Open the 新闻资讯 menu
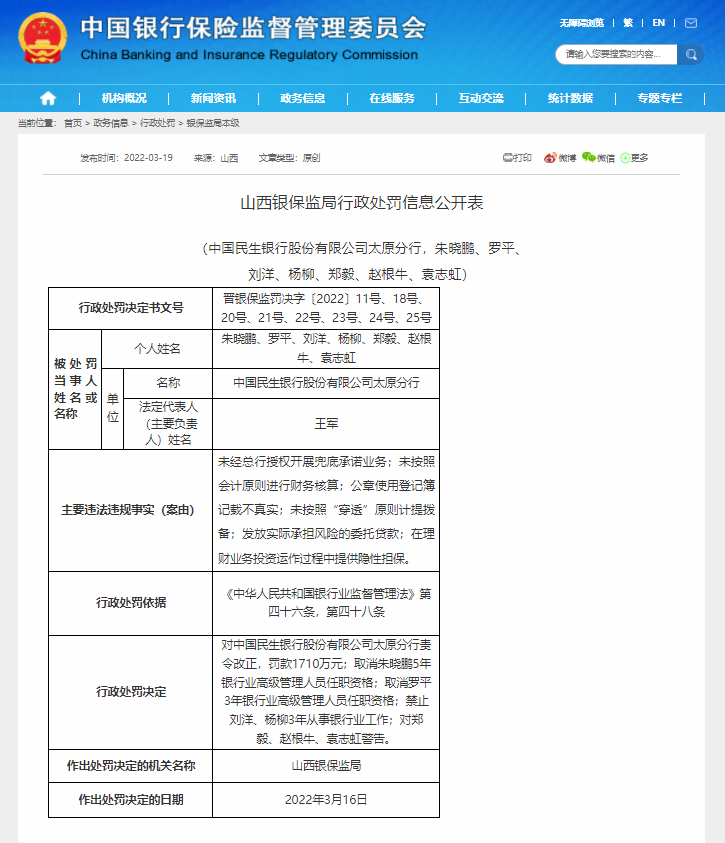This screenshot has height=843, width=725. pos(213,98)
